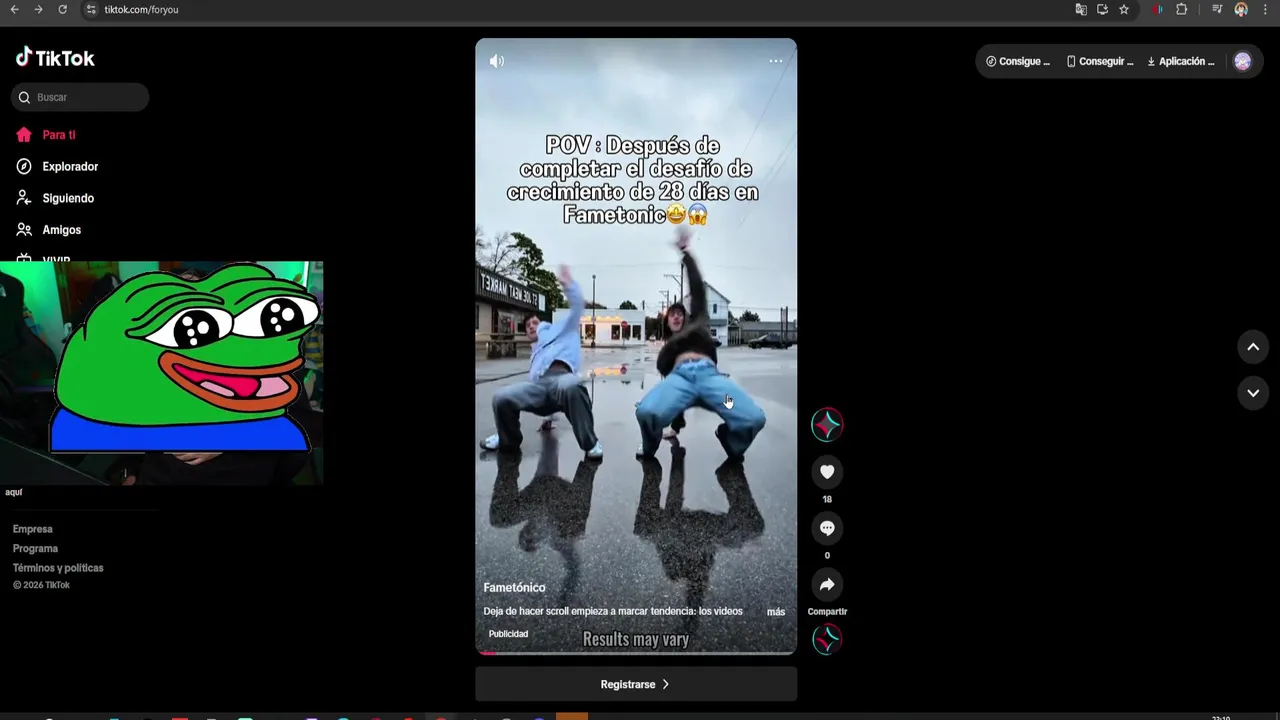The image size is (1280, 720).
Task: Open the Fametónico account name
Action: (x=514, y=587)
